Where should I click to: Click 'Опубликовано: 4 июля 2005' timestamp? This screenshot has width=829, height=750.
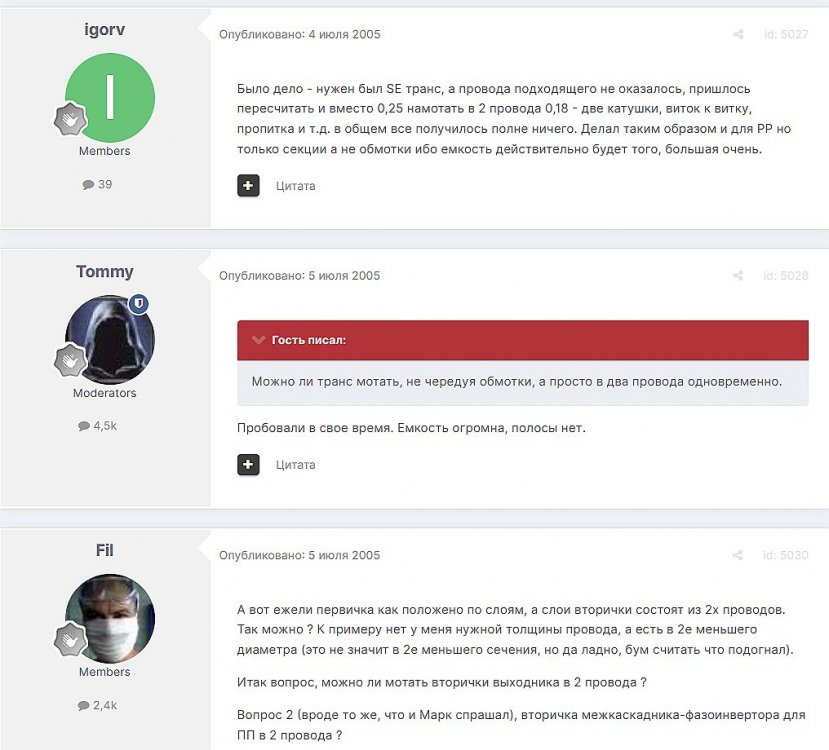(x=300, y=34)
